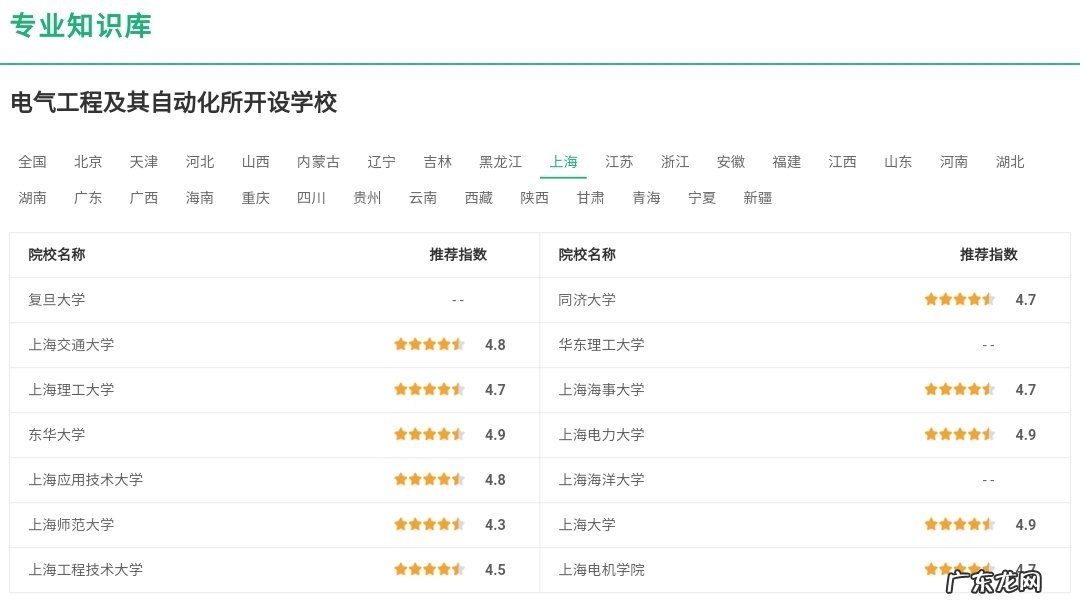This screenshot has width=1080, height=611.
Task: Switch to the 江苏 province tab
Action: (619, 161)
